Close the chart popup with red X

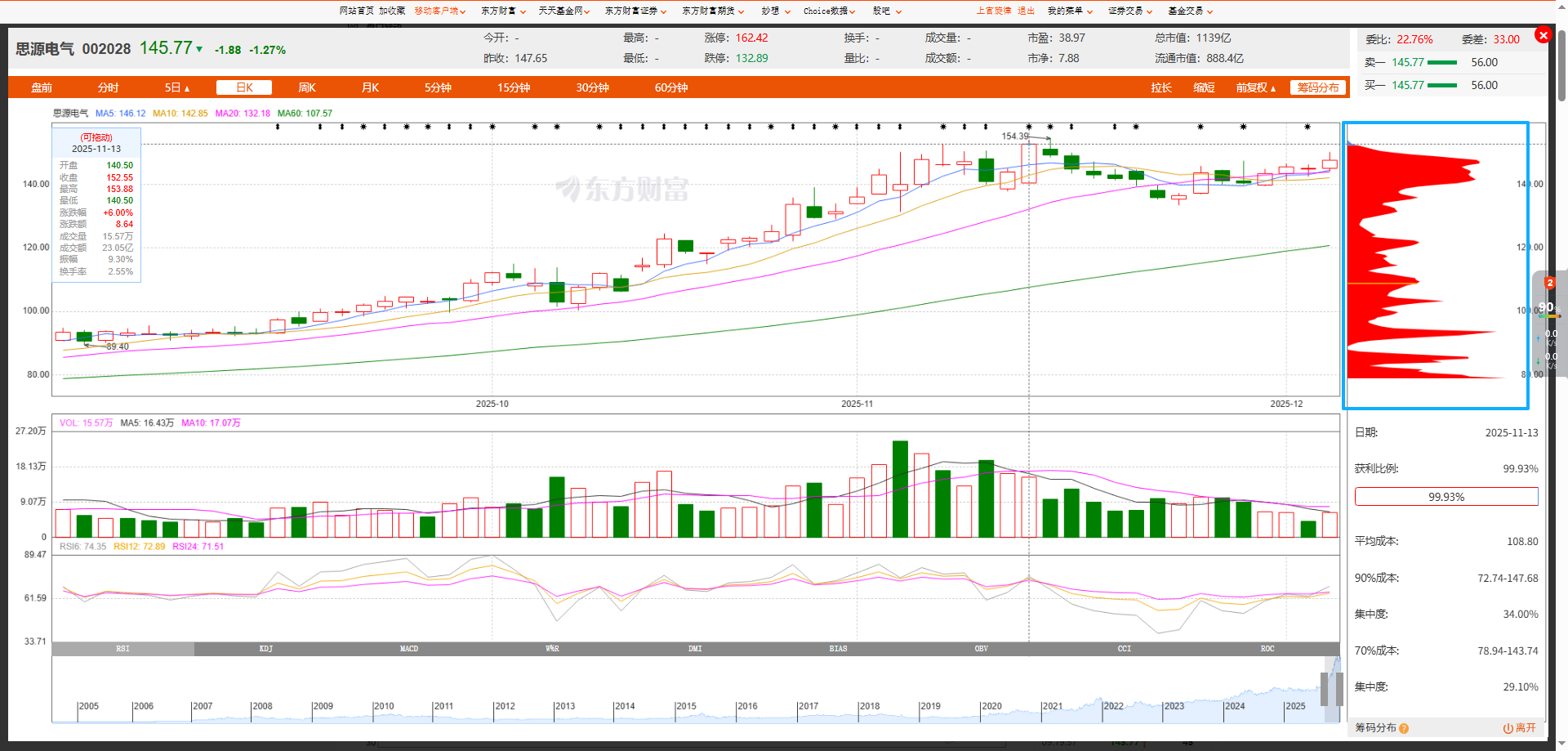tap(1543, 35)
